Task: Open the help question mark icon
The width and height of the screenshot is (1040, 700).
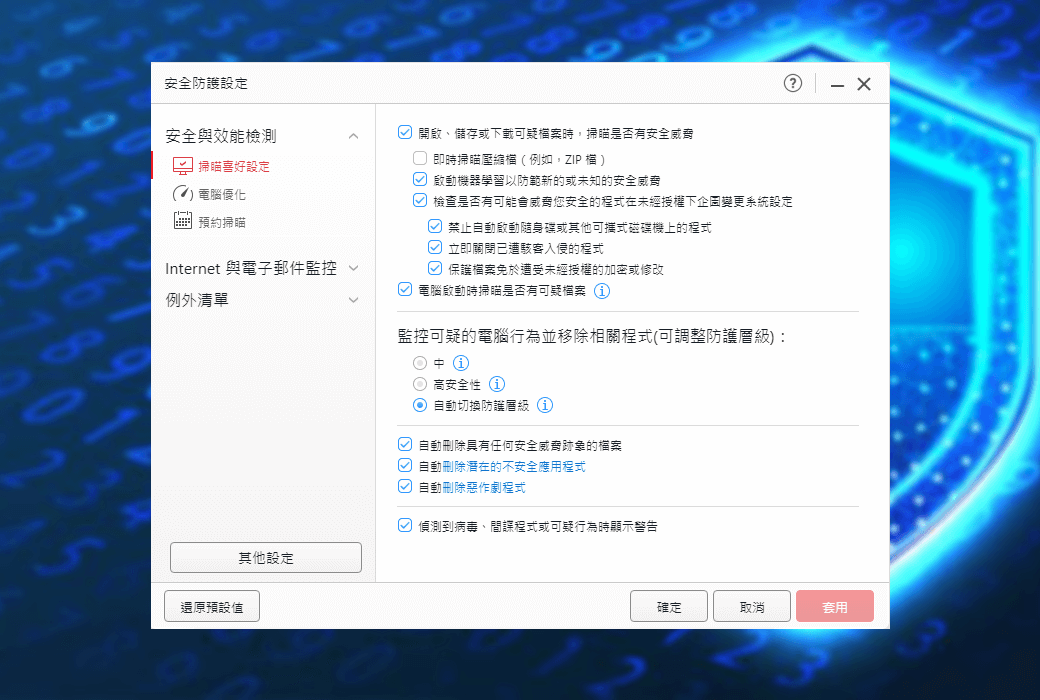Action: [x=793, y=83]
